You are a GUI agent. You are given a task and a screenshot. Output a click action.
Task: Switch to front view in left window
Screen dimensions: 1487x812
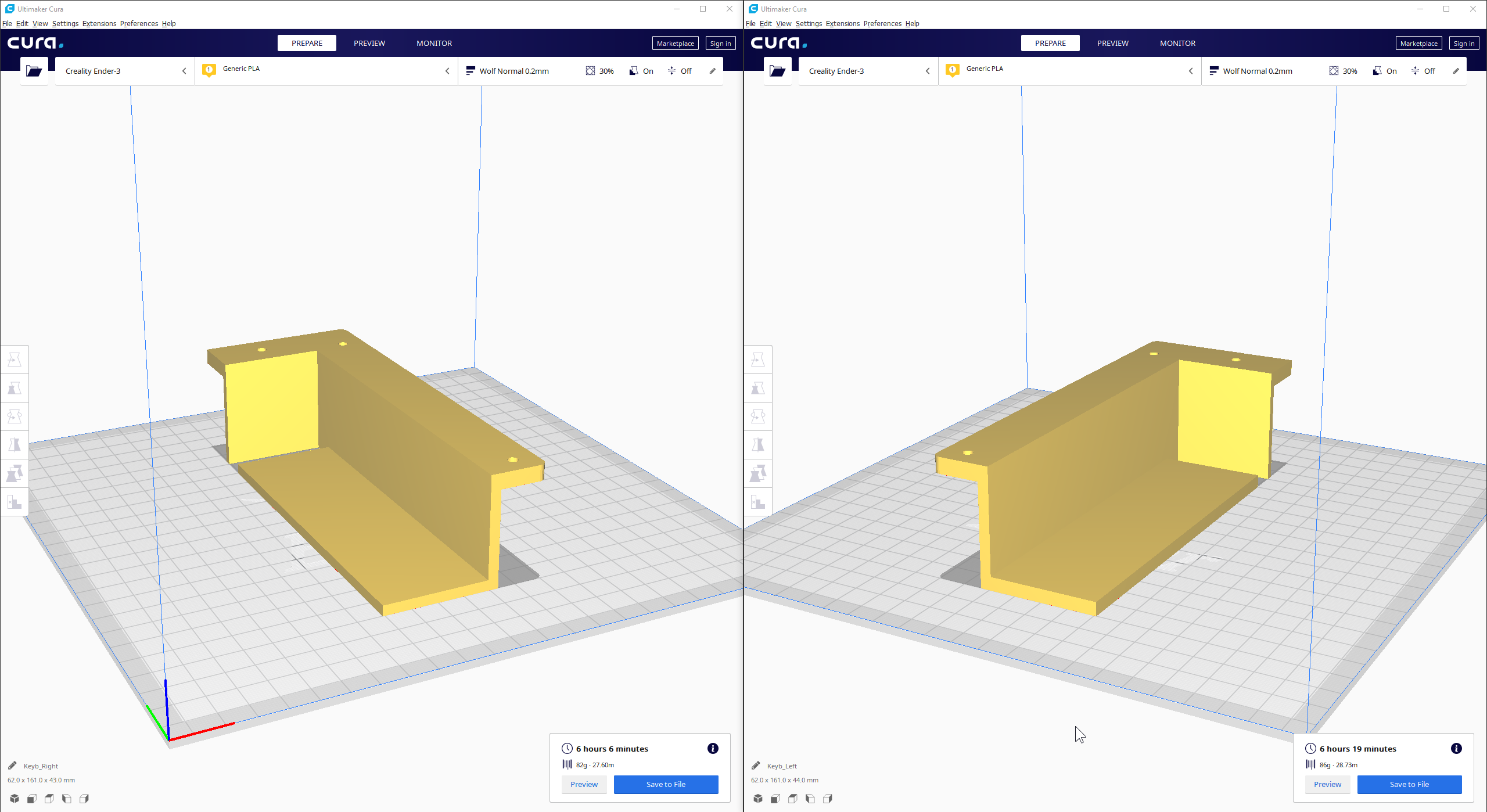(x=32, y=799)
